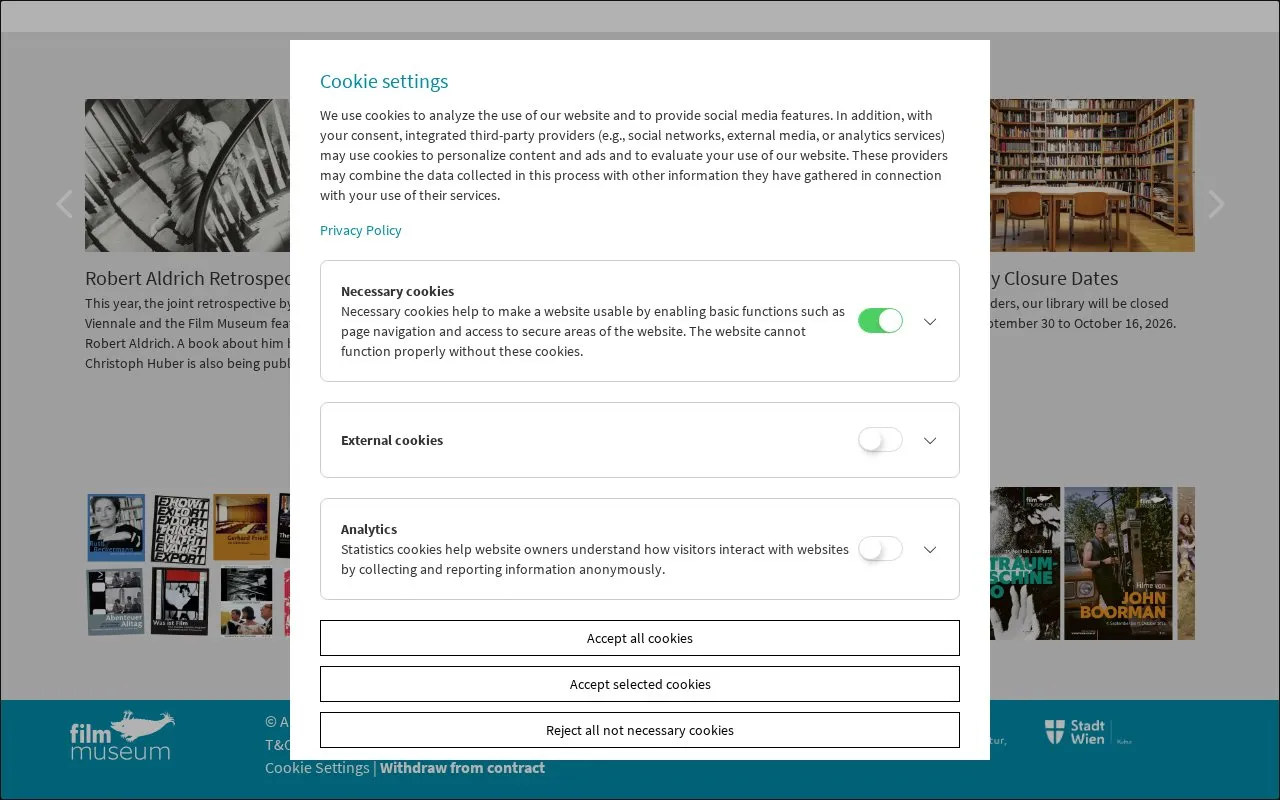Click the Library Closure Dates heading
This screenshot has height=800, width=1280.
(x=1054, y=278)
